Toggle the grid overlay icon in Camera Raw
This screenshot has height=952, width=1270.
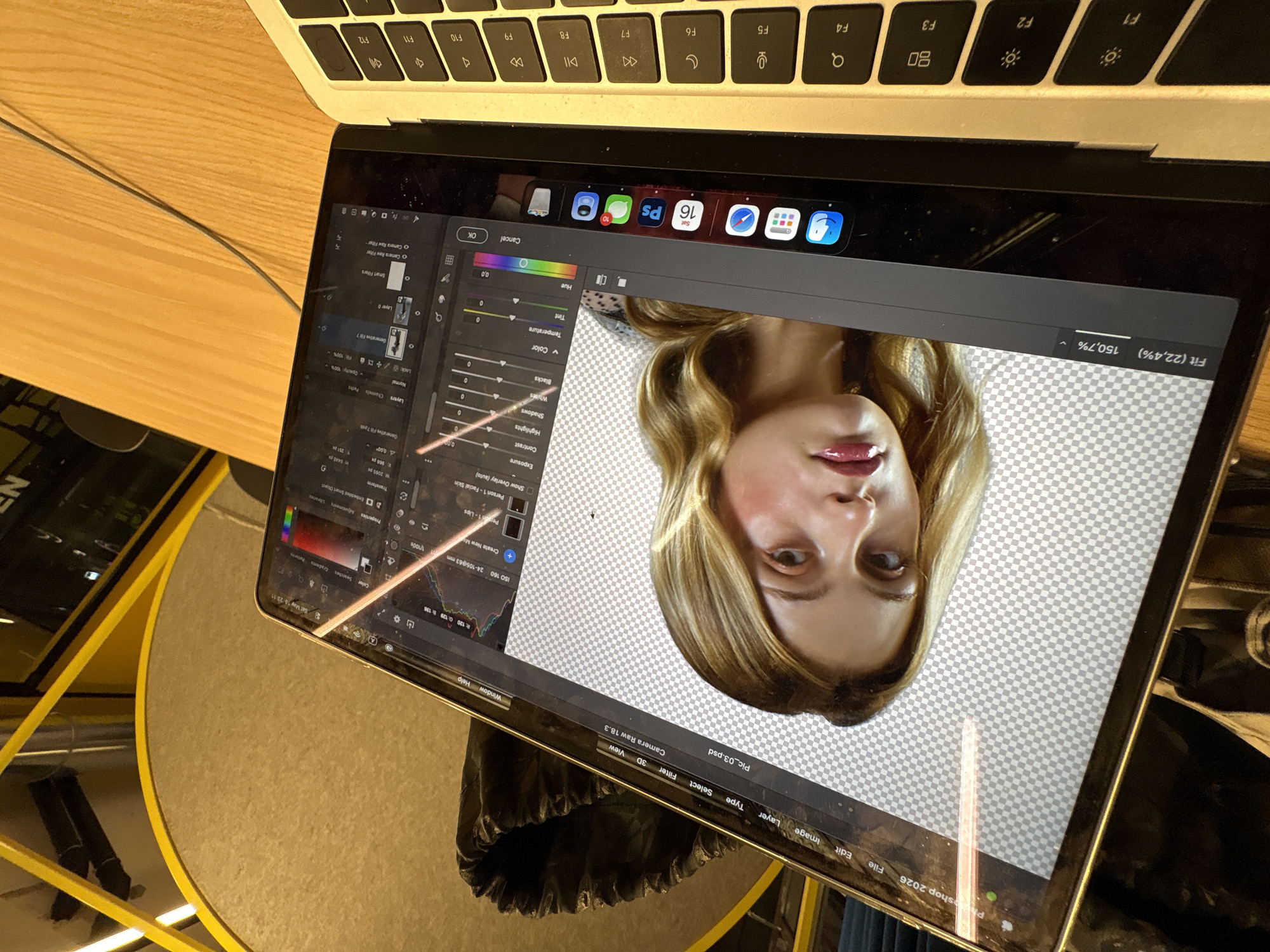coord(450,260)
